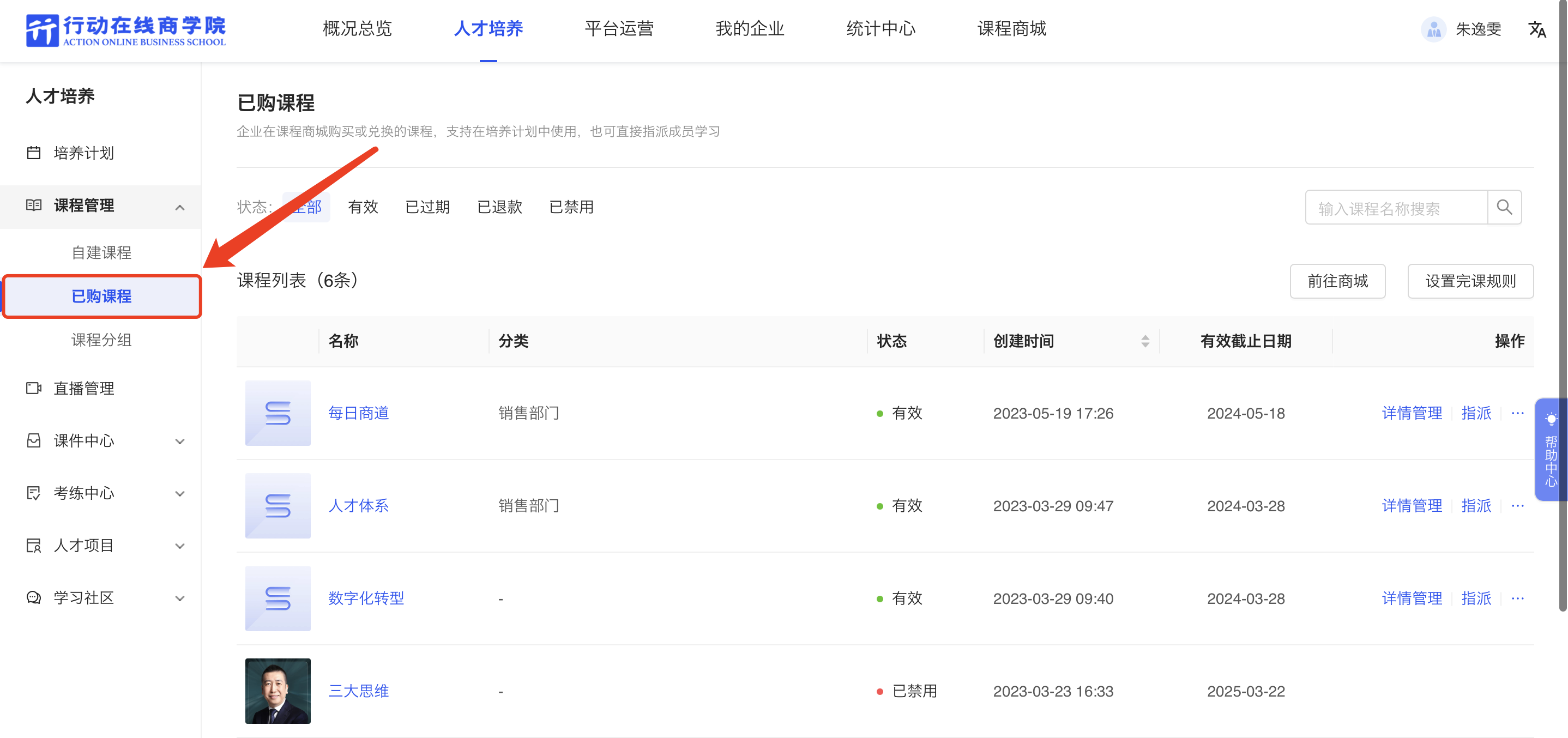This screenshot has height=738, width=1568.
Task: Expand the 考练中心 menu
Action: [x=179, y=493]
